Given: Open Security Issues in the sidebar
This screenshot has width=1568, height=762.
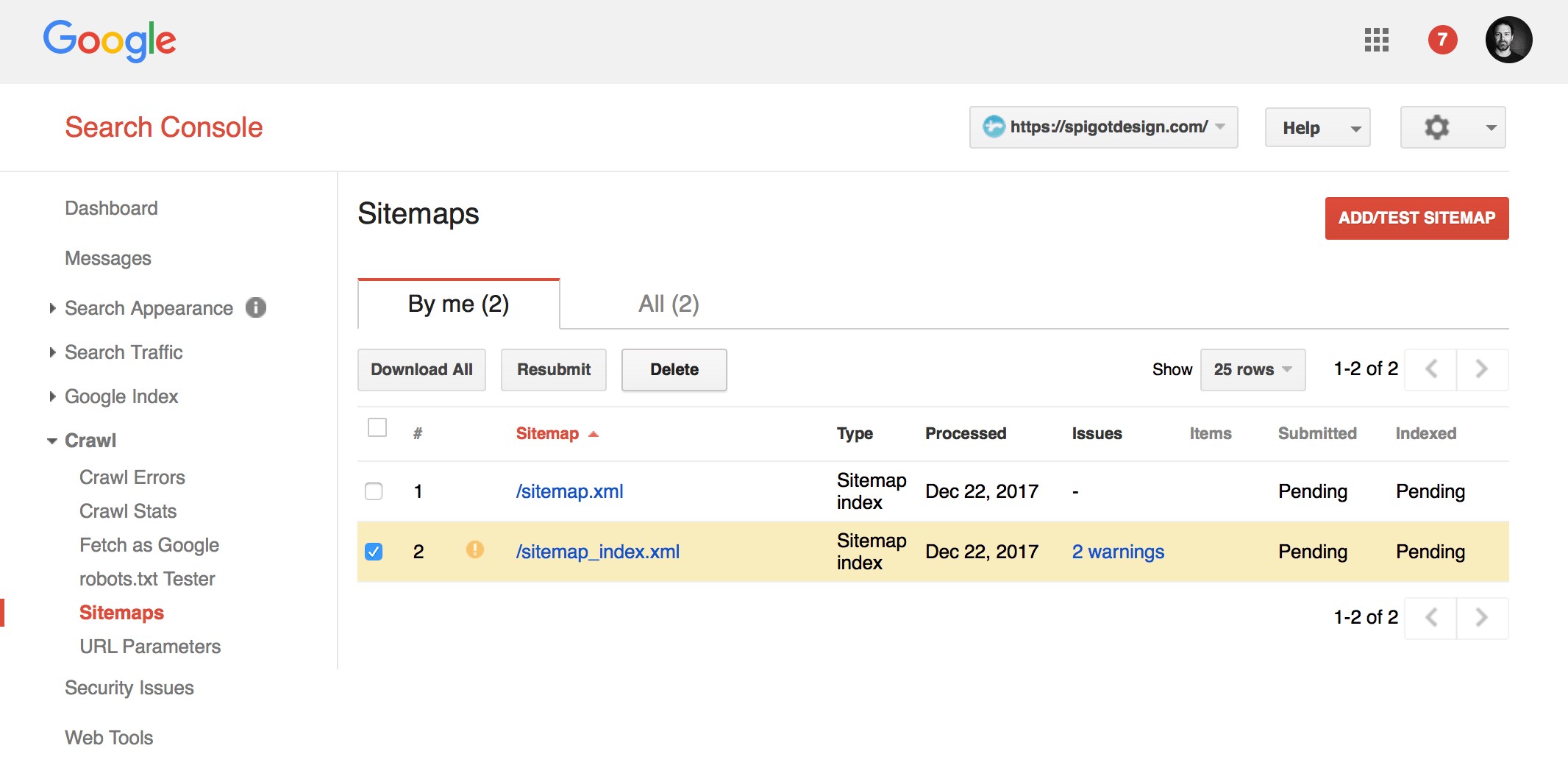Looking at the screenshot, I should pyautogui.click(x=129, y=688).
